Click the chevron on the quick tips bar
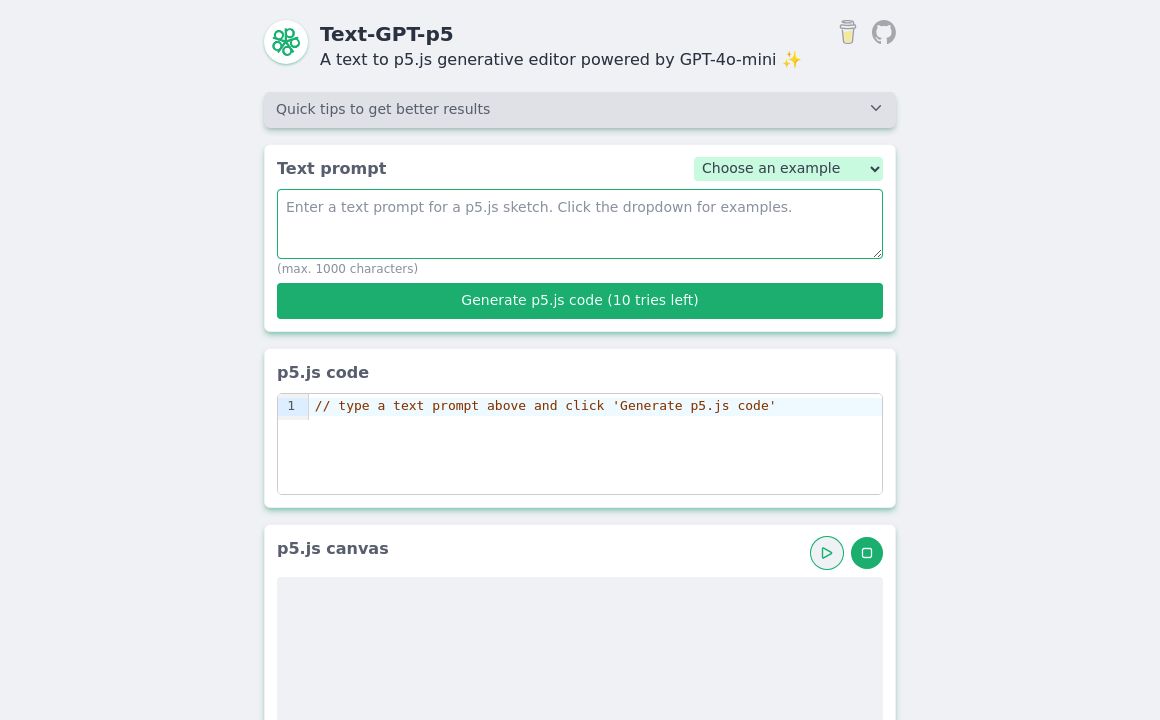 click(x=876, y=108)
